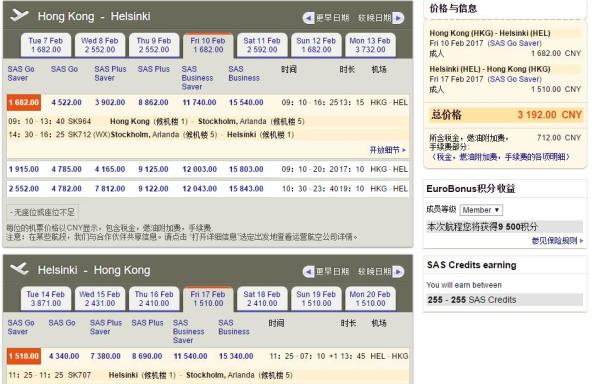Choose the 11 540.00 return Business Saver fare
Image resolution: width=600 pixels, height=384 pixels.
point(191,356)
